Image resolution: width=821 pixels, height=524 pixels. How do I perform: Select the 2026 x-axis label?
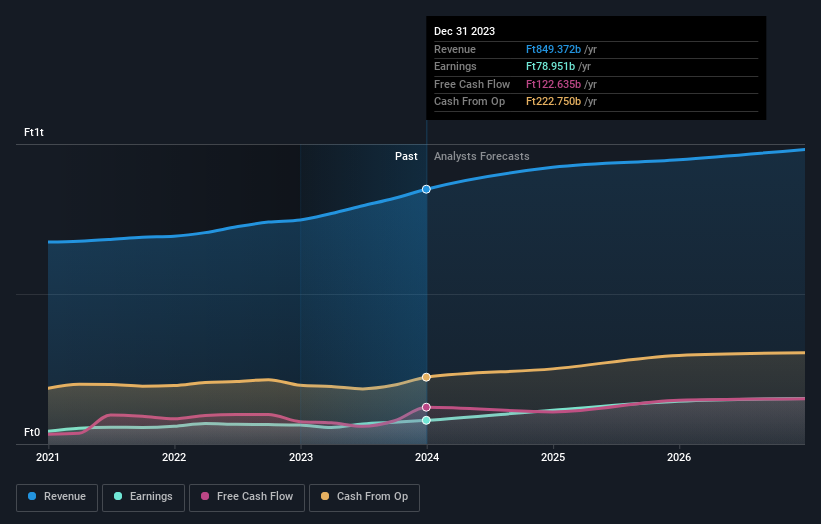pos(679,457)
